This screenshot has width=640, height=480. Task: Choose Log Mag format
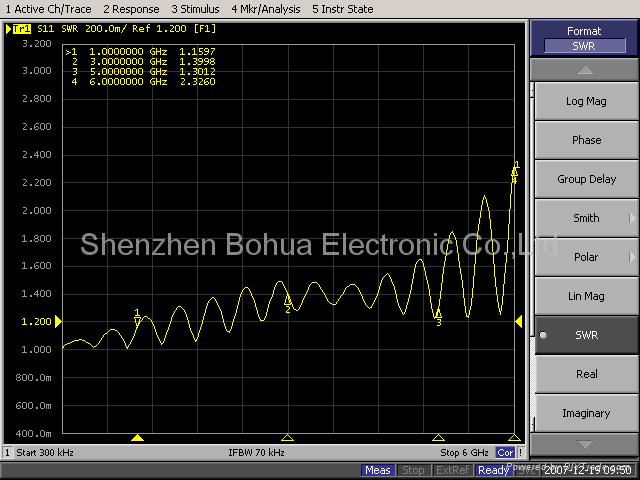586,101
